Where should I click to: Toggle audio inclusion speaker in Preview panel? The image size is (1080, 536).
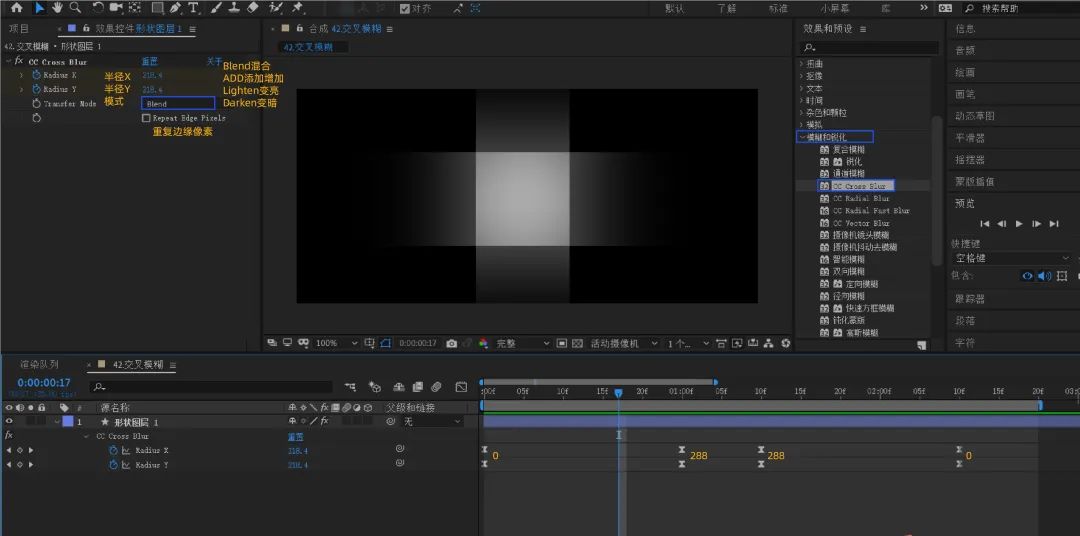(1043, 276)
